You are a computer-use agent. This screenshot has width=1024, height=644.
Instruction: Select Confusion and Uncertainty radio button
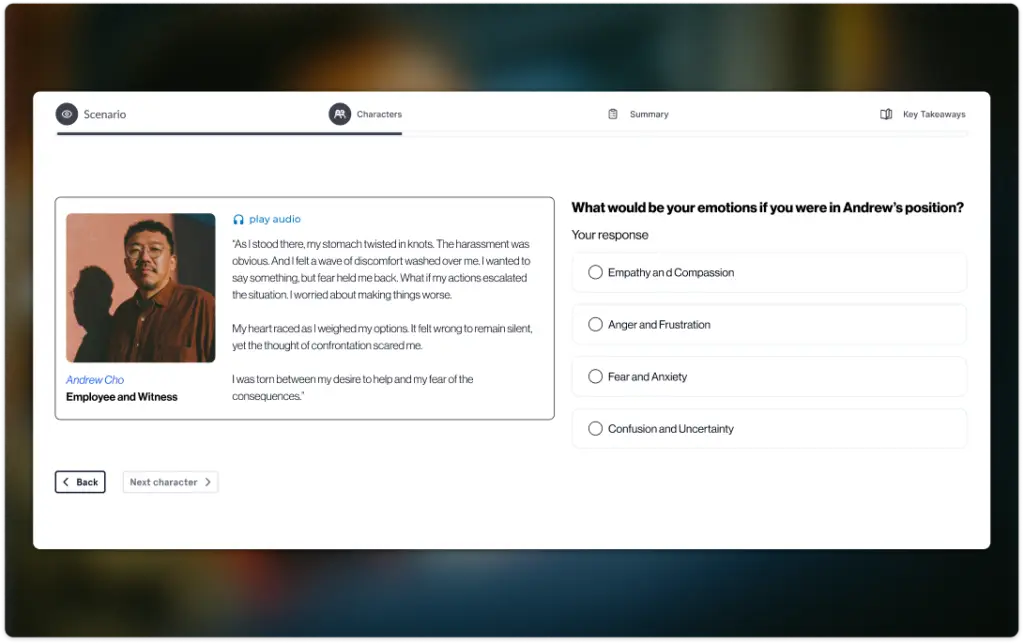[595, 429]
